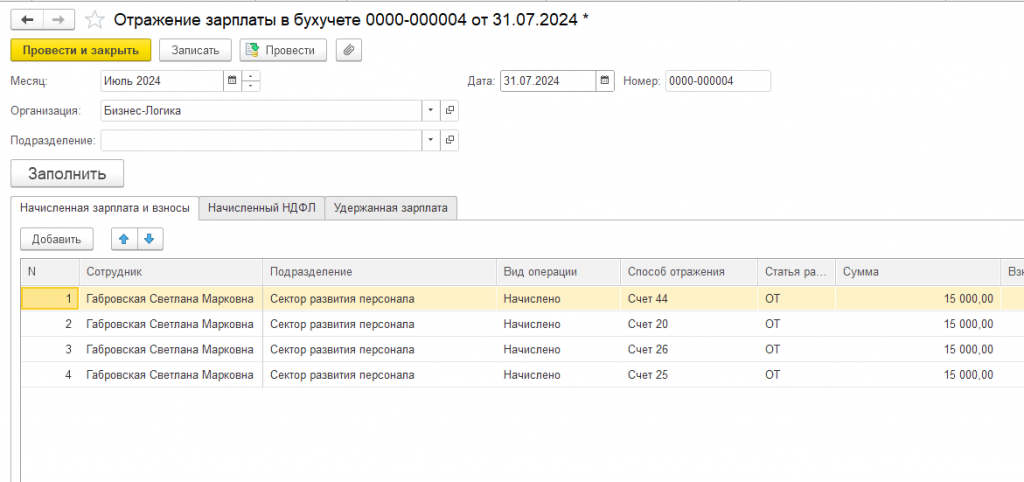Select the 15 000,00 amount in row 3
1024x482 pixels.
[x=918, y=349]
